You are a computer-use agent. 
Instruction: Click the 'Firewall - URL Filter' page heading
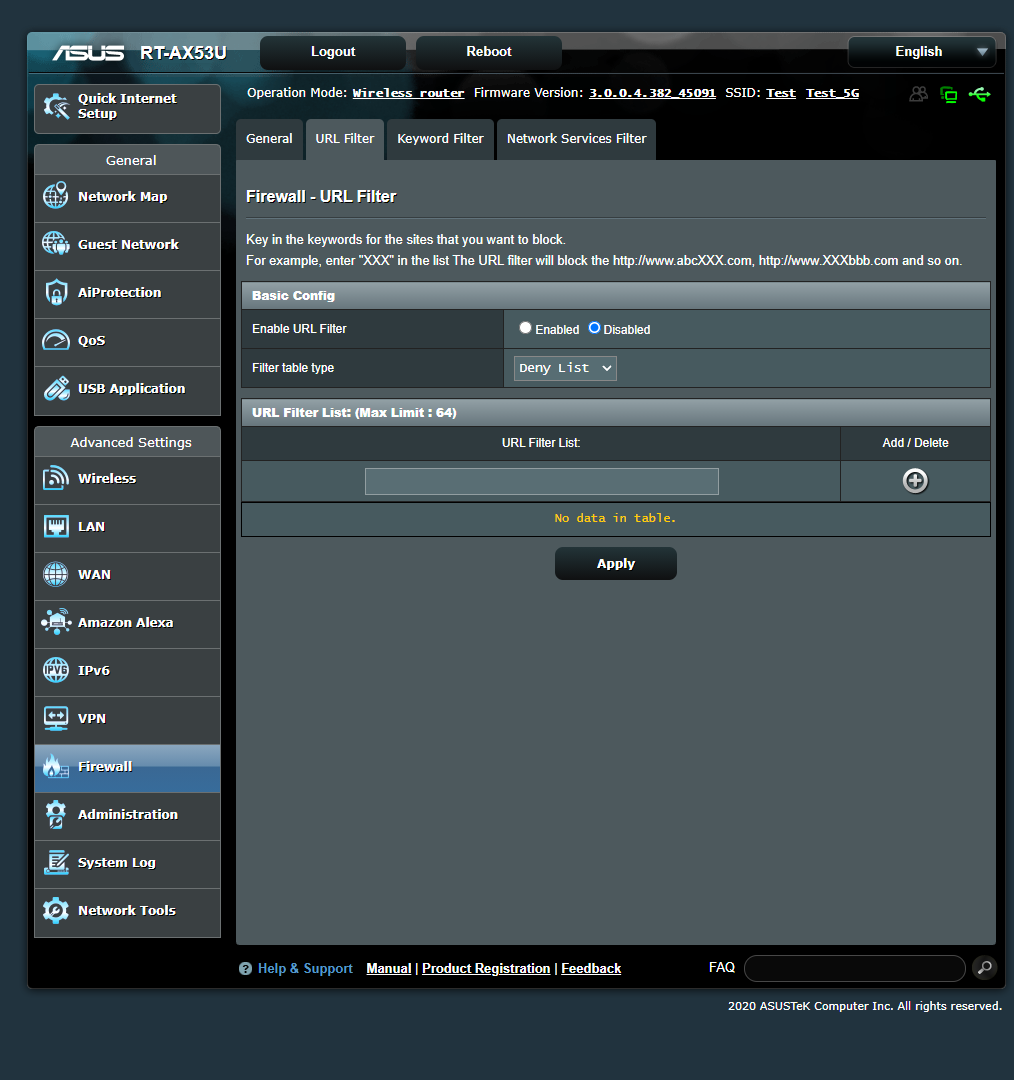[321, 196]
